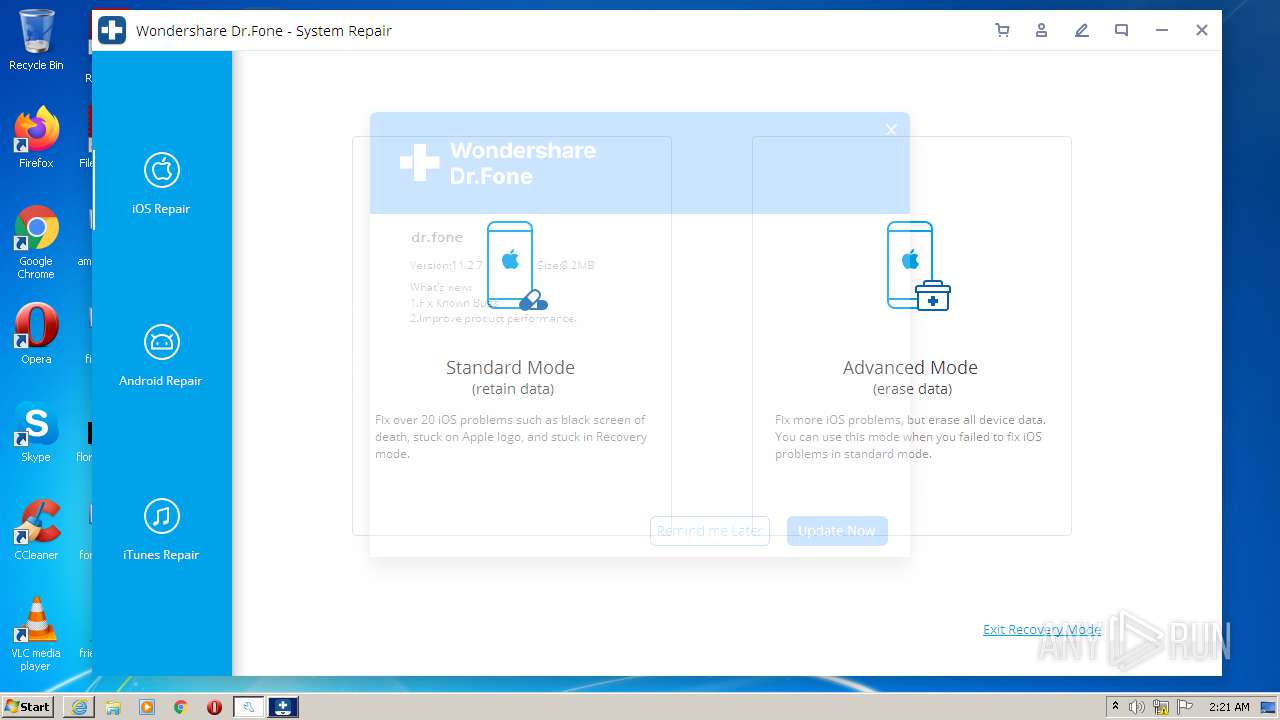Open File Explorer folder in taskbar
This screenshot has width=1280, height=720.
pos(113,707)
